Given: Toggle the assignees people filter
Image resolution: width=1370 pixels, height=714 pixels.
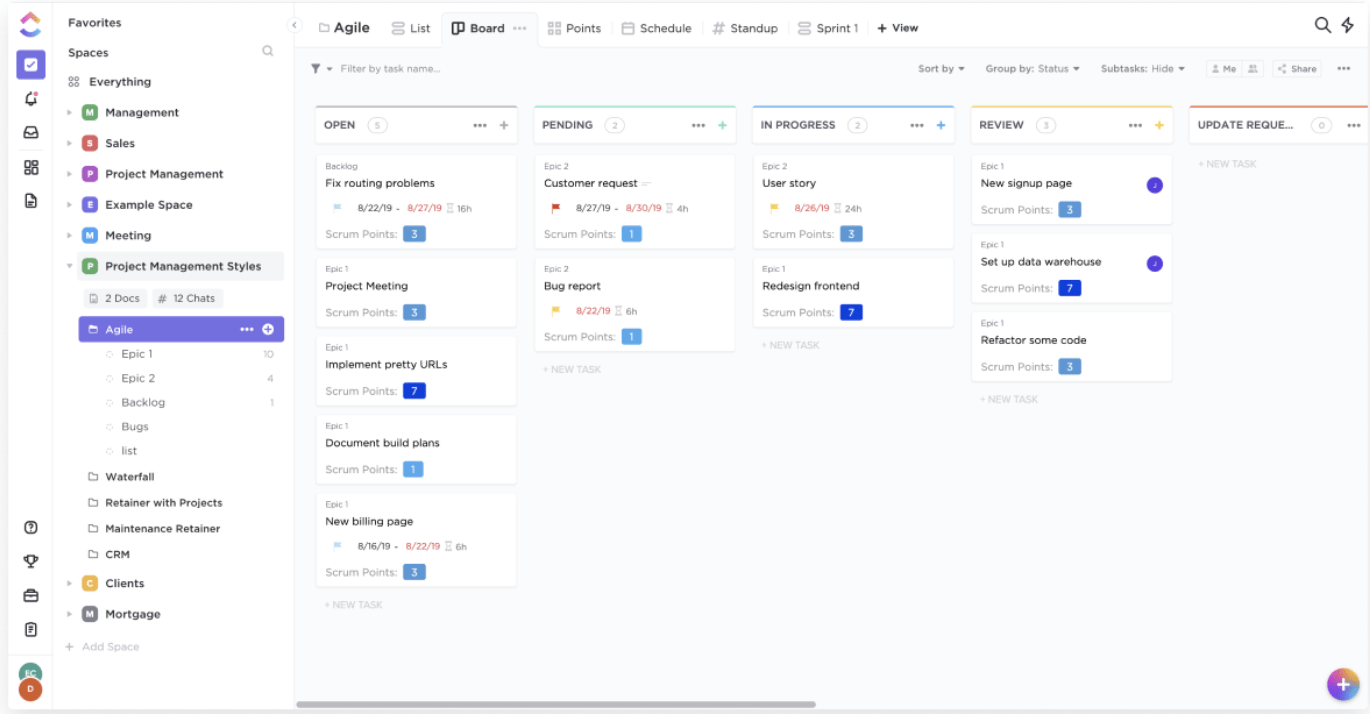Looking at the screenshot, I should coord(1253,69).
